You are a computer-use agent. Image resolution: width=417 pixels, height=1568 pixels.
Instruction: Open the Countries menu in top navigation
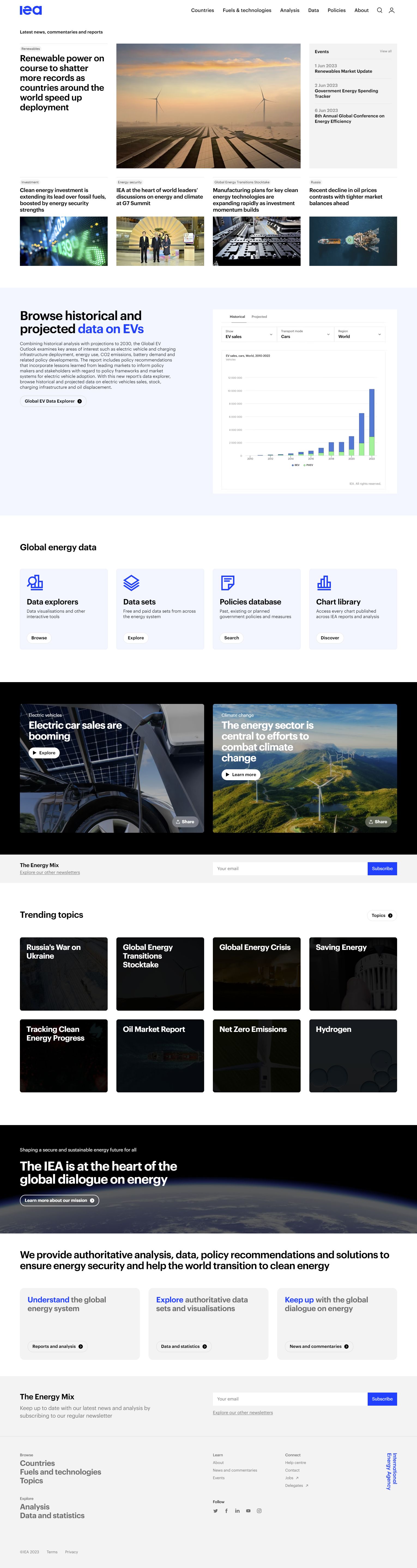(x=203, y=10)
